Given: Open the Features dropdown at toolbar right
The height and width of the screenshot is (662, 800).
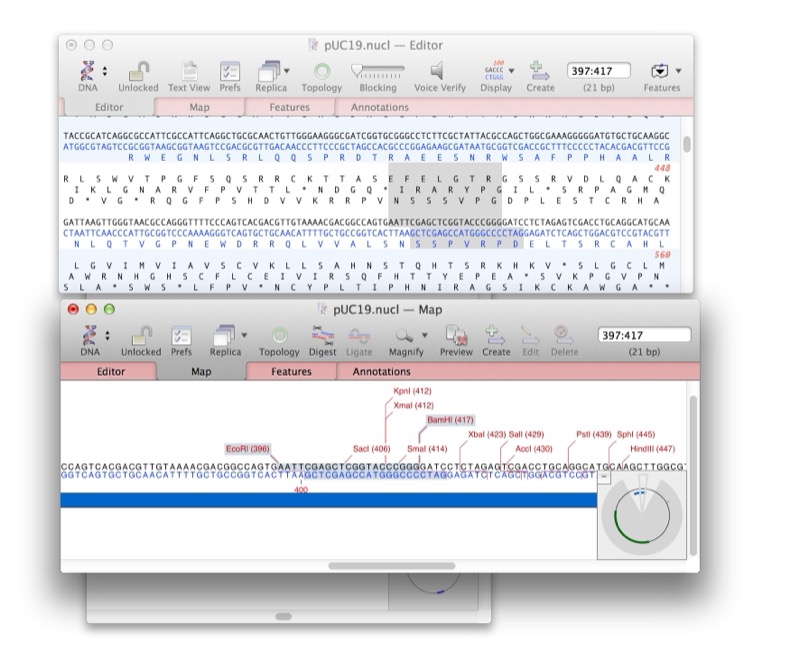Looking at the screenshot, I should click(662, 72).
